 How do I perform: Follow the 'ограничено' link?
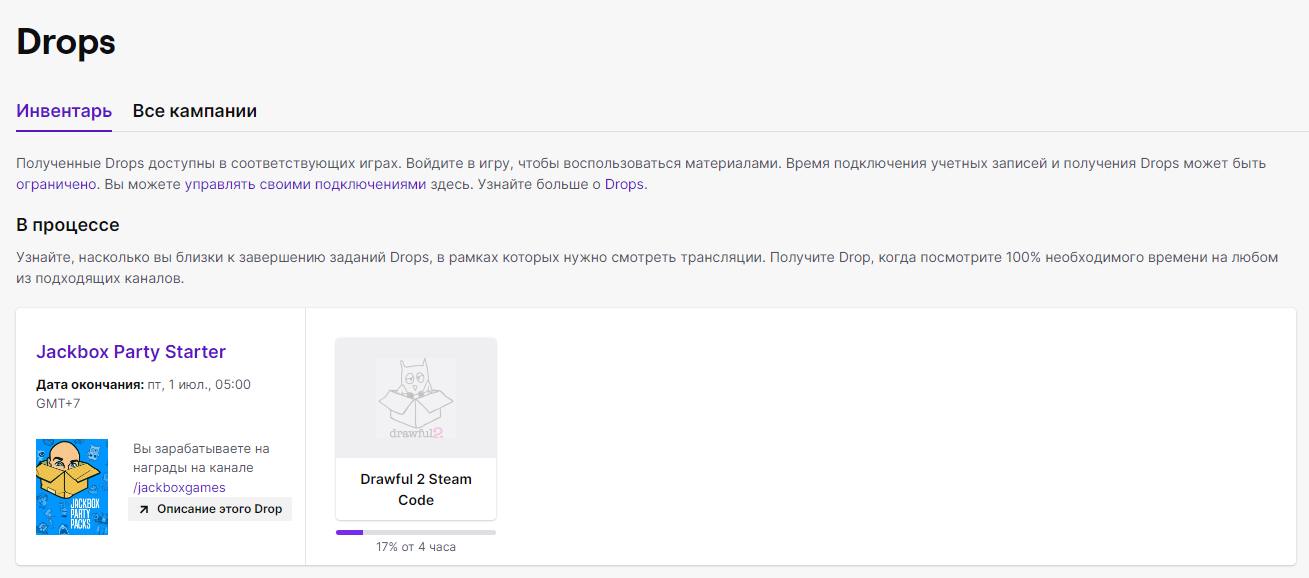click(56, 184)
